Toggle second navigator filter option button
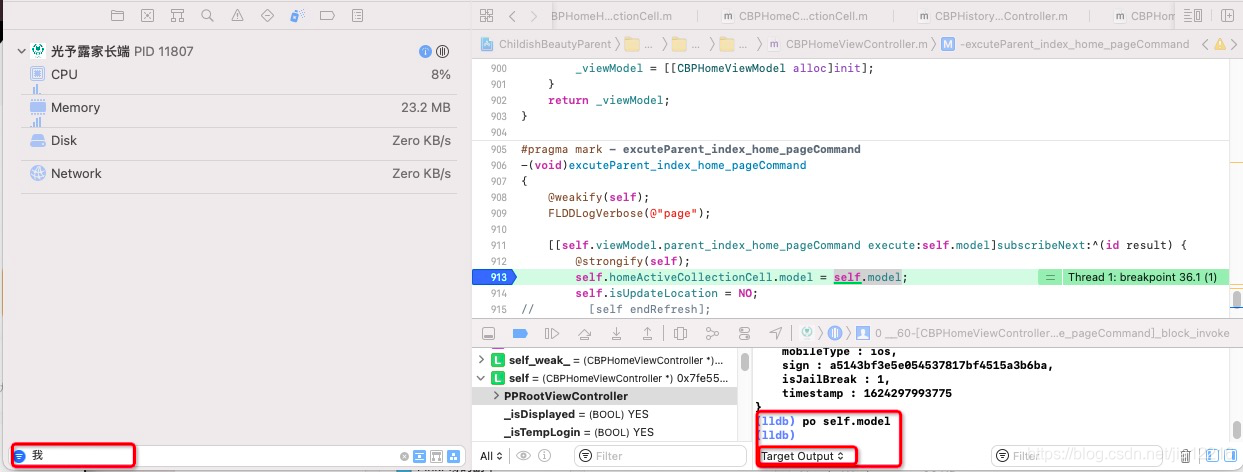Screen dimensions: 1243x472 coord(437,456)
